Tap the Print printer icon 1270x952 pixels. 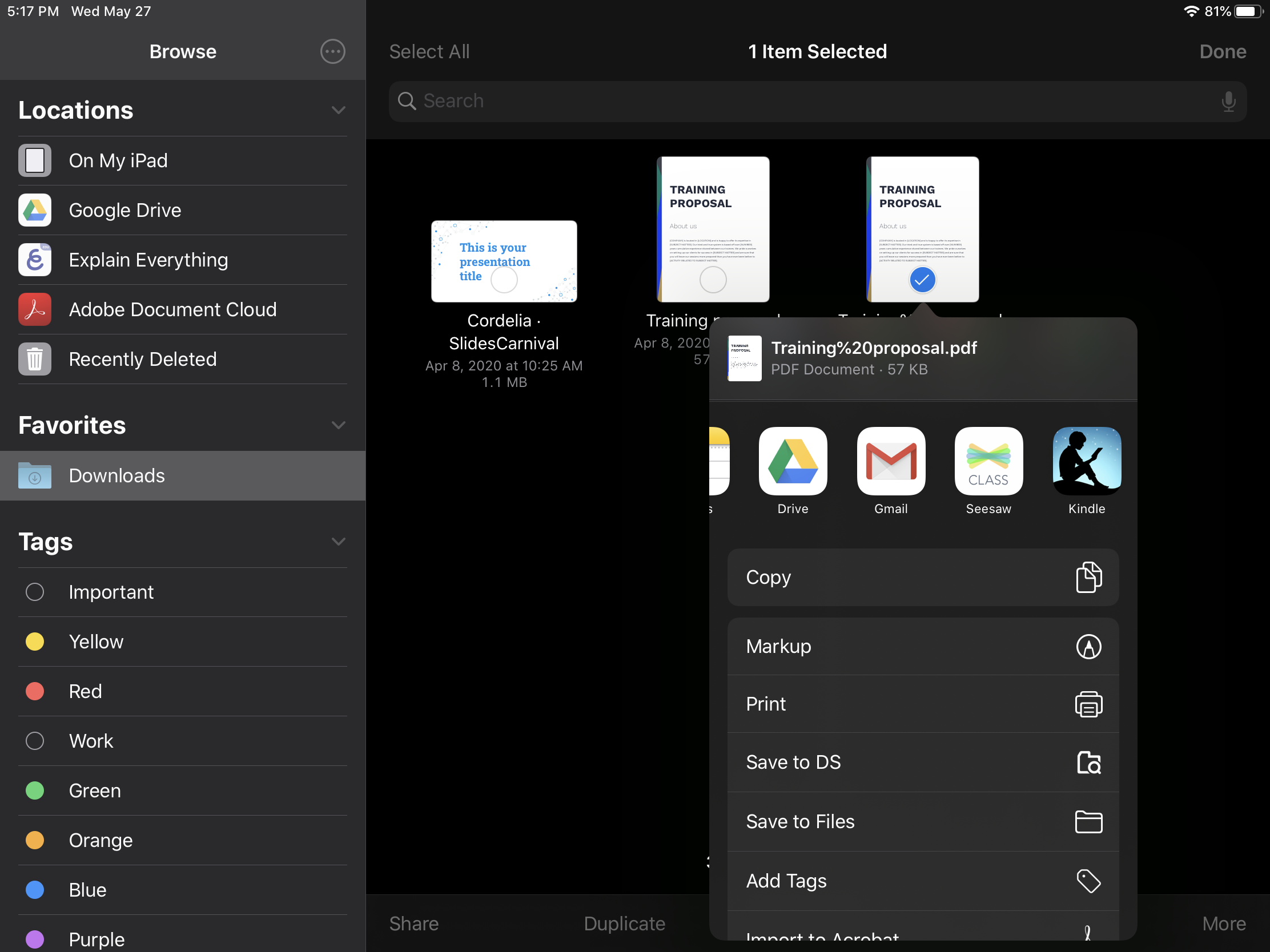point(1088,705)
